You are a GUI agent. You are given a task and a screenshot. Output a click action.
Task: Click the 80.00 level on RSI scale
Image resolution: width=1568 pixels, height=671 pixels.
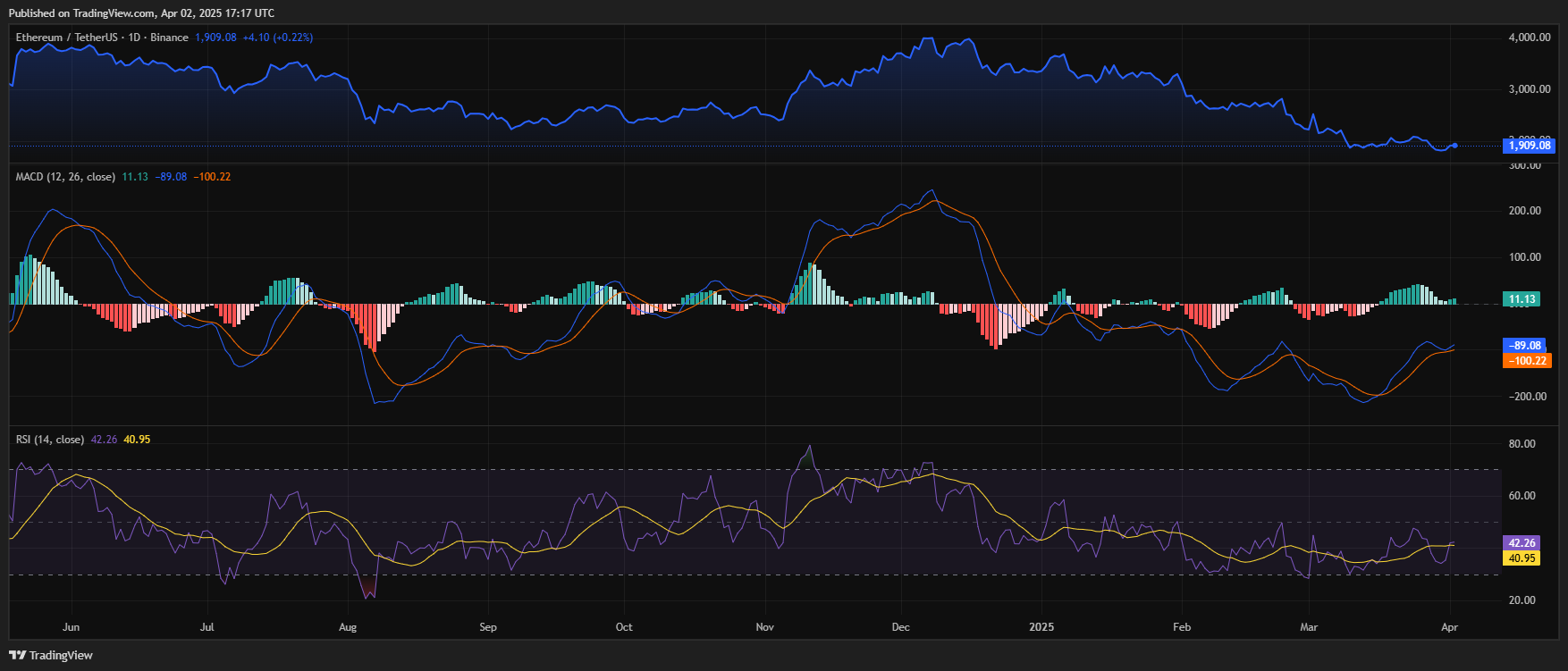[x=1522, y=444]
